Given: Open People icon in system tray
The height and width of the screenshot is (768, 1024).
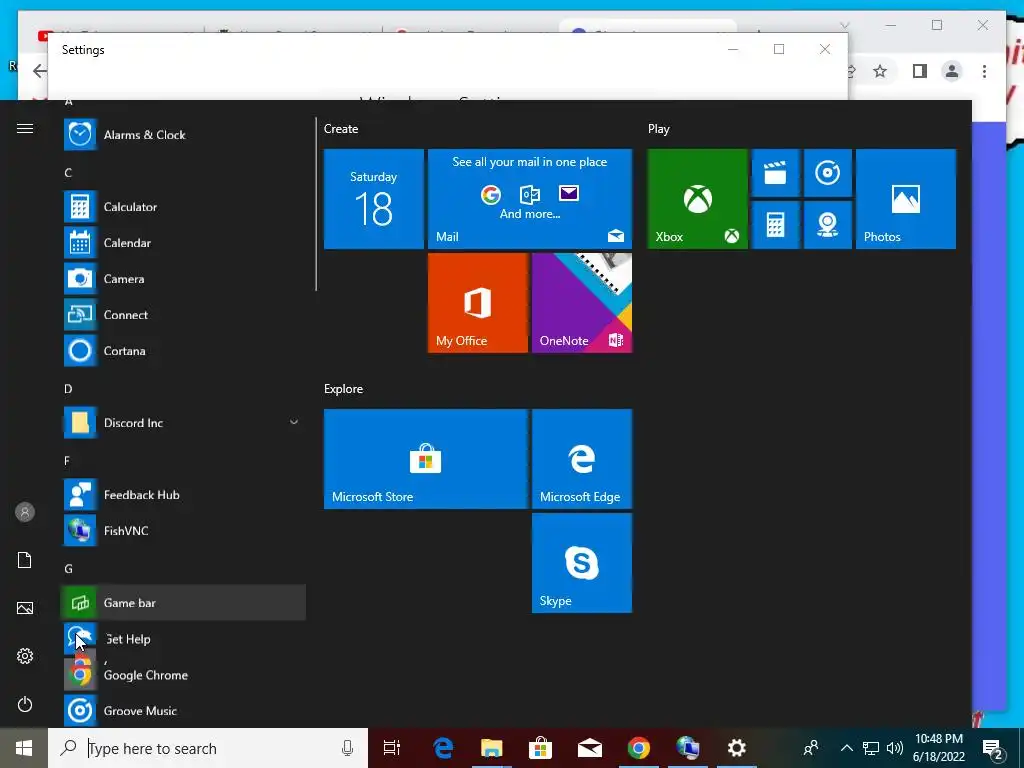Looking at the screenshot, I should (x=811, y=748).
